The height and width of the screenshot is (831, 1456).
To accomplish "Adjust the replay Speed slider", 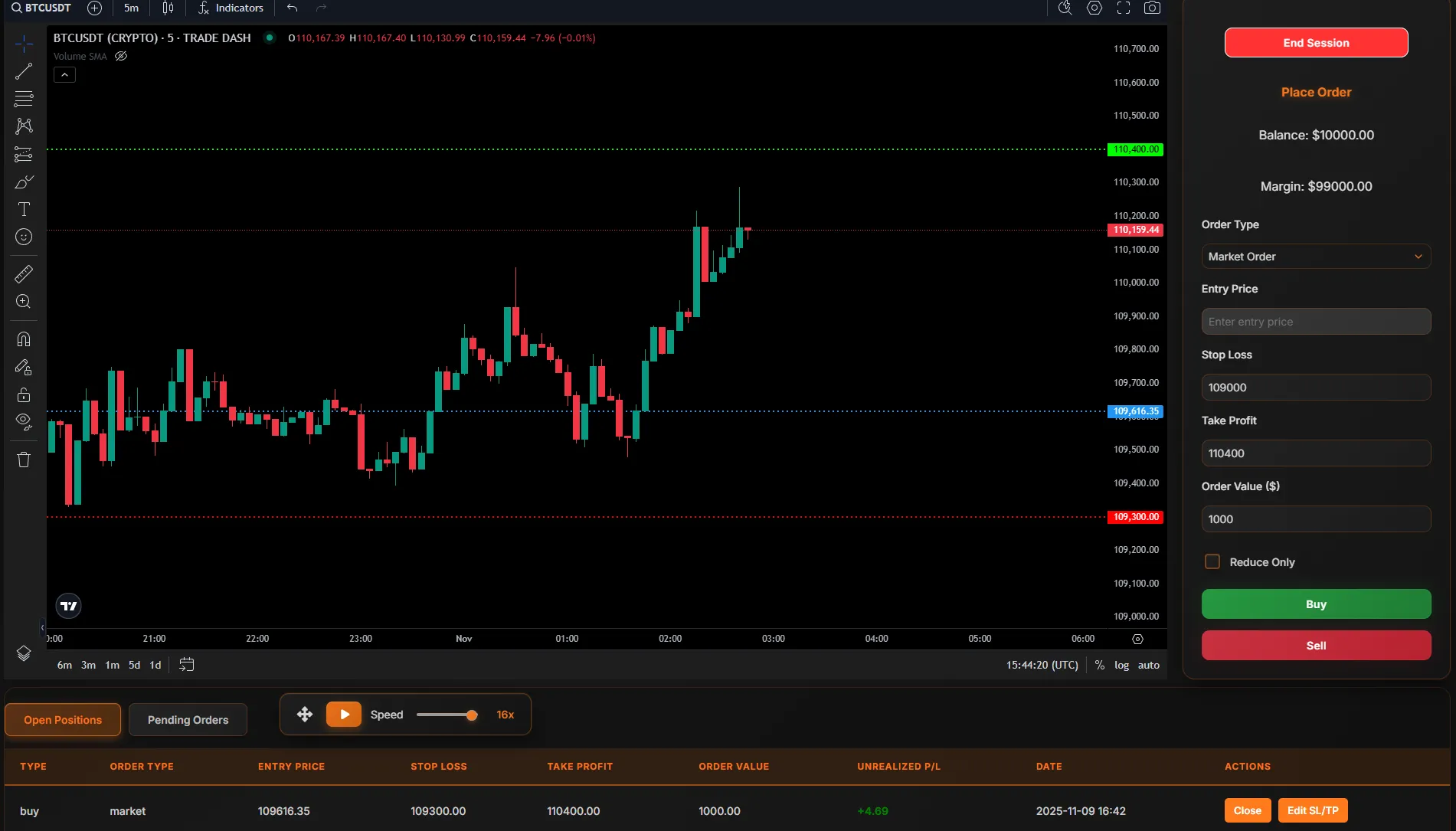I will click(447, 715).
